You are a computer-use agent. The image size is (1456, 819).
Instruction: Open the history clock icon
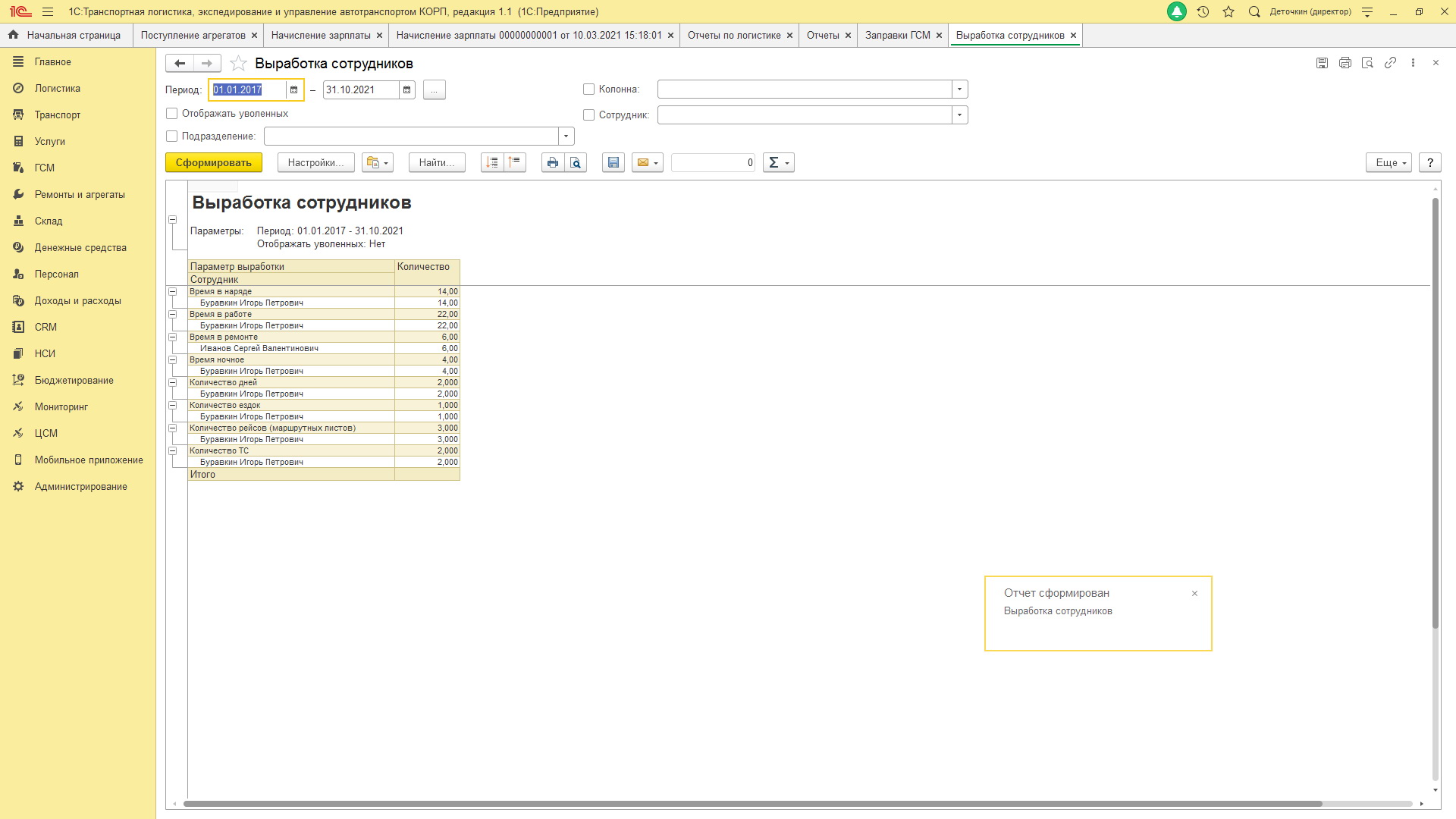[1203, 12]
